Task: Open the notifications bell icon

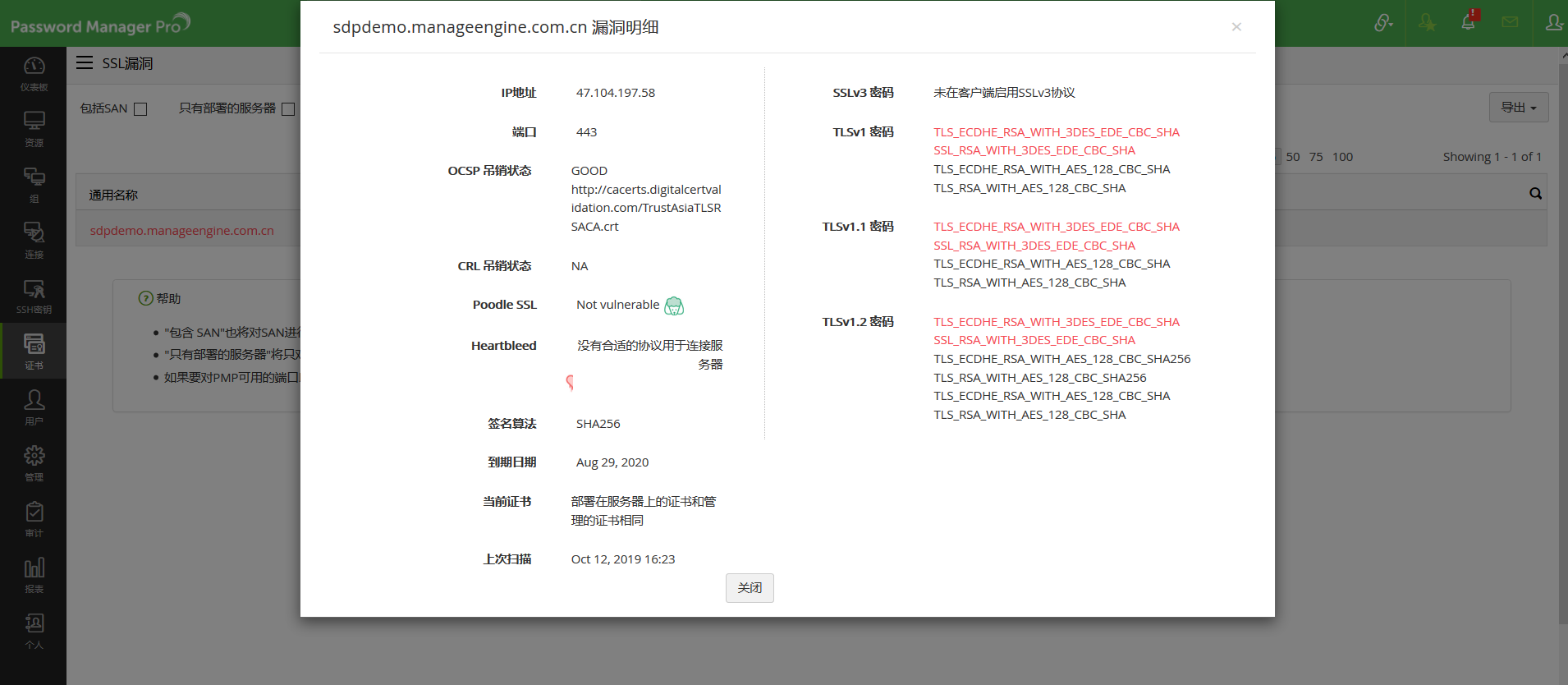Action: (1469, 21)
